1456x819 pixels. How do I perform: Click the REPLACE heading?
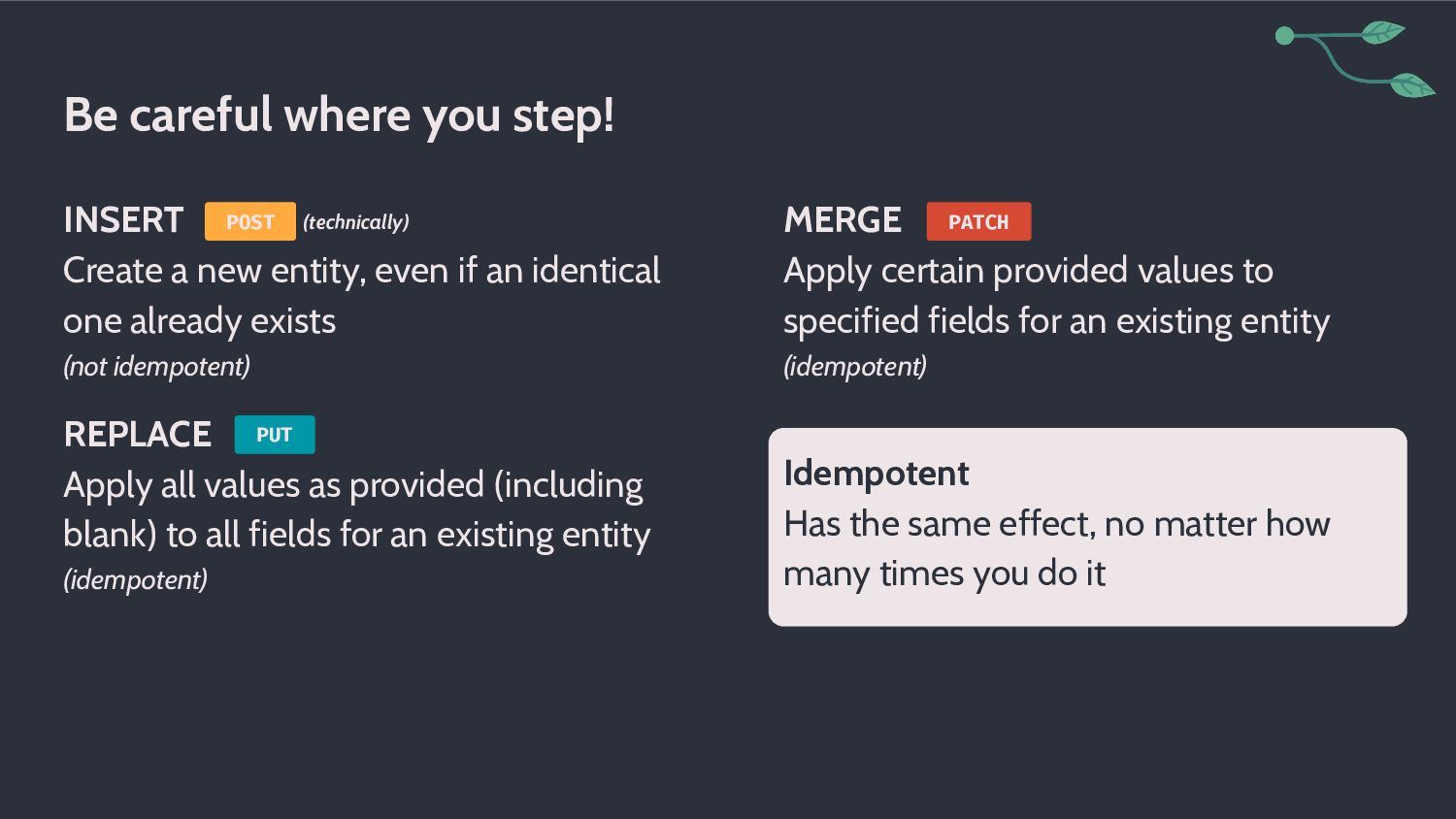coord(138,434)
